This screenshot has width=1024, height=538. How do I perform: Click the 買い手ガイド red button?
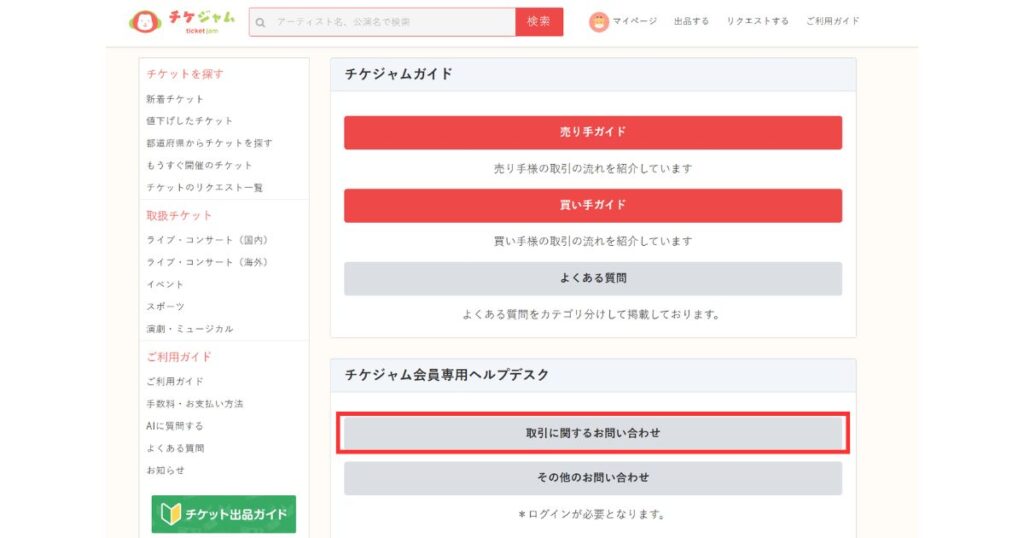[x=593, y=206]
